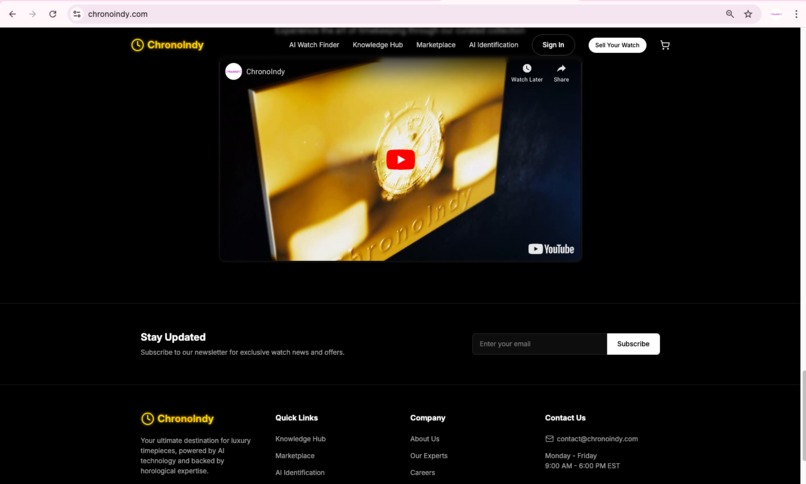This screenshot has height=484, width=806.
Task: Click the Share arrow icon on the video
Action: pyautogui.click(x=561, y=68)
